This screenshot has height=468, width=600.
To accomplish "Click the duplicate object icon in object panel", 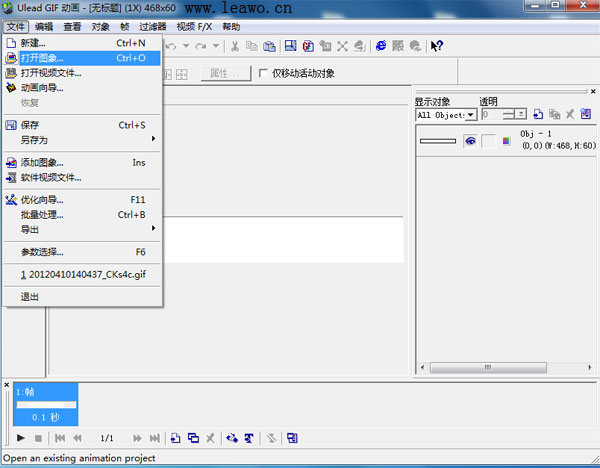I will tap(554, 114).
